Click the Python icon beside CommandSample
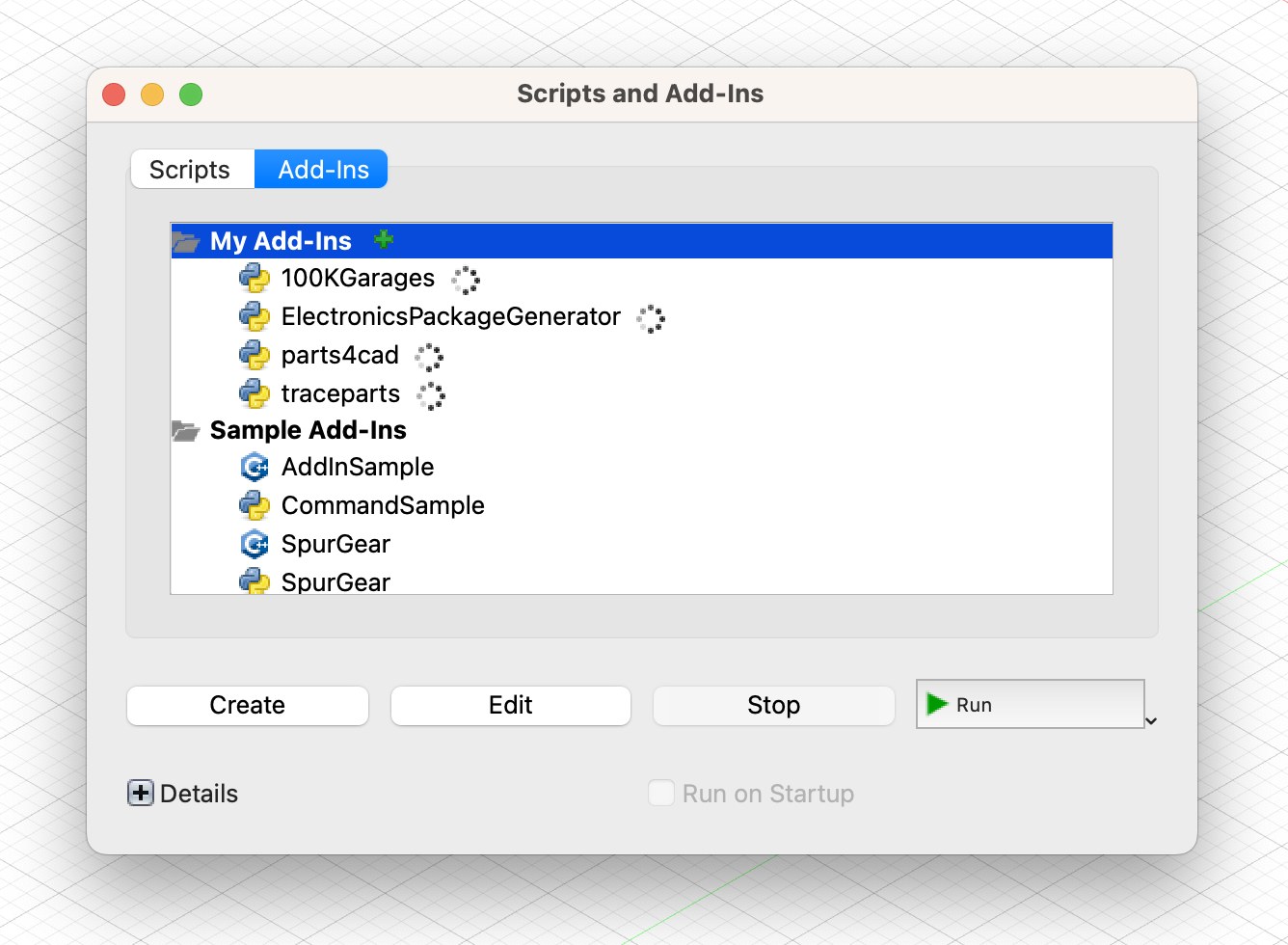Screen dimensions: 1288x945 tap(255, 505)
